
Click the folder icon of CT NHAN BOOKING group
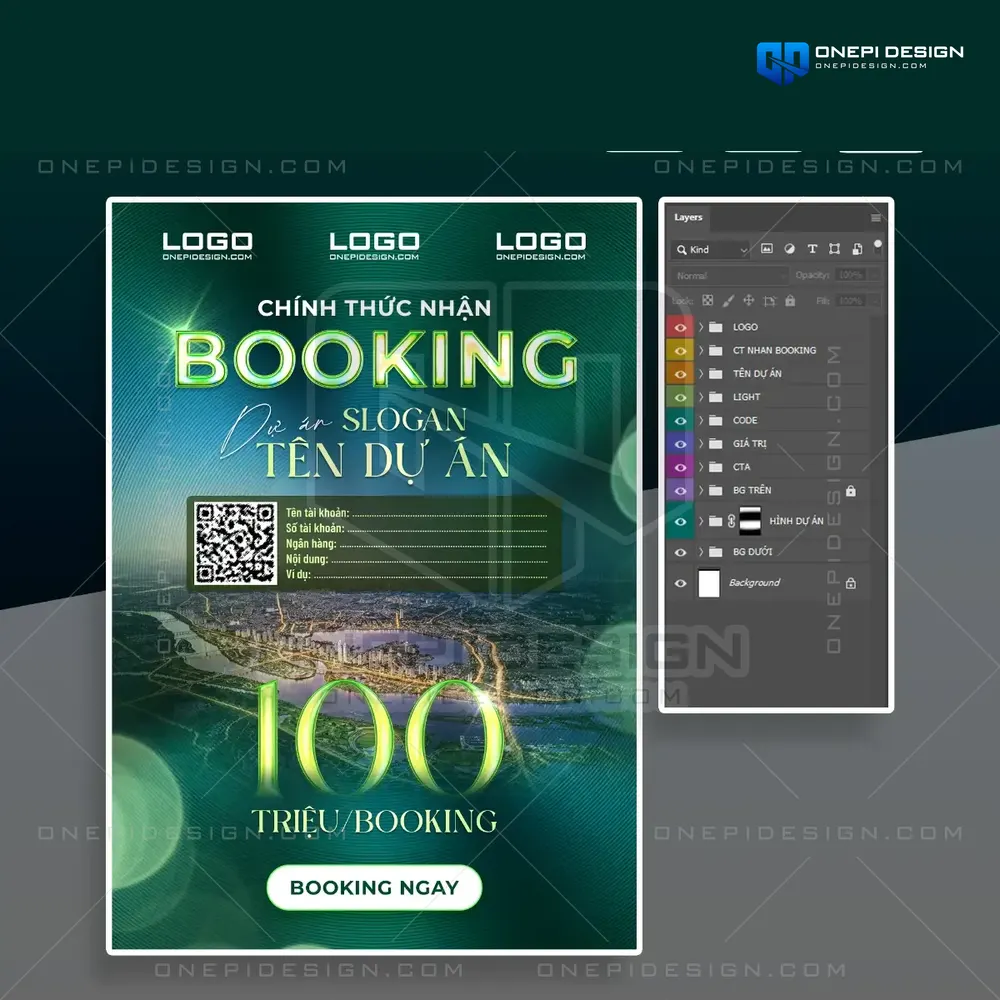716,350
